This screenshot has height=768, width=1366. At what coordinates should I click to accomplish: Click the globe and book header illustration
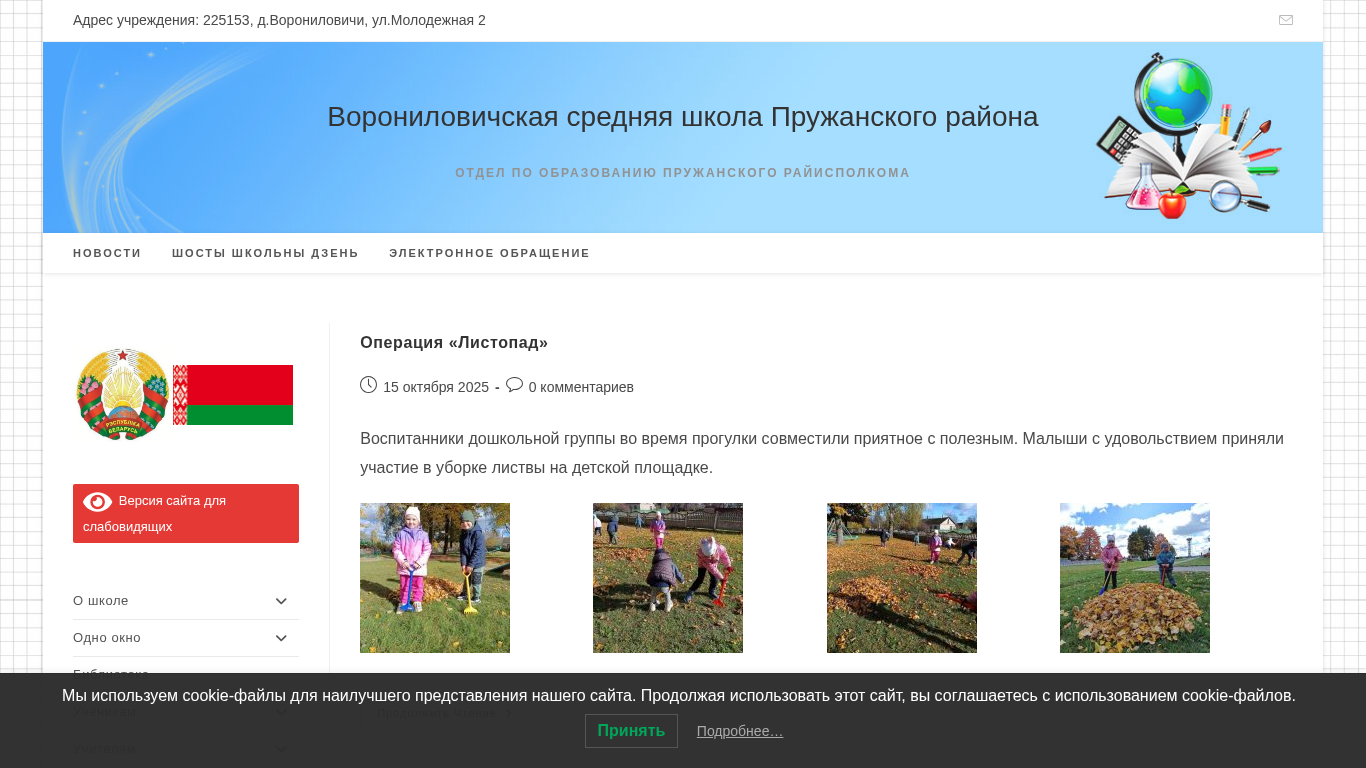pyautogui.click(x=1187, y=136)
